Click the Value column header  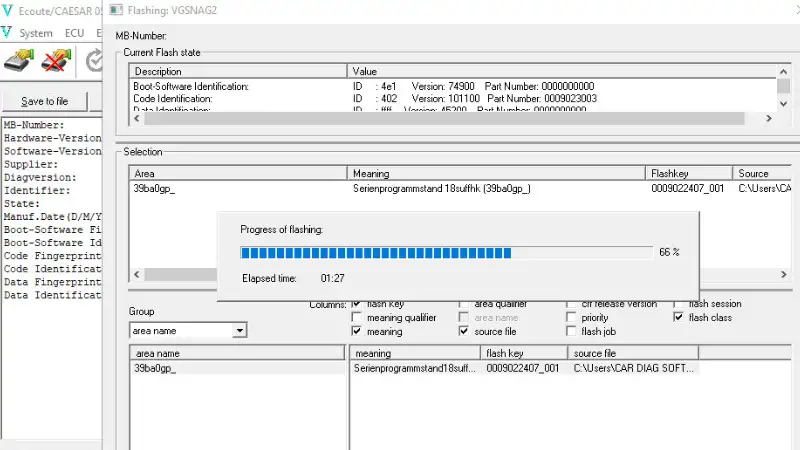pyautogui.click(x=562, y=71)
